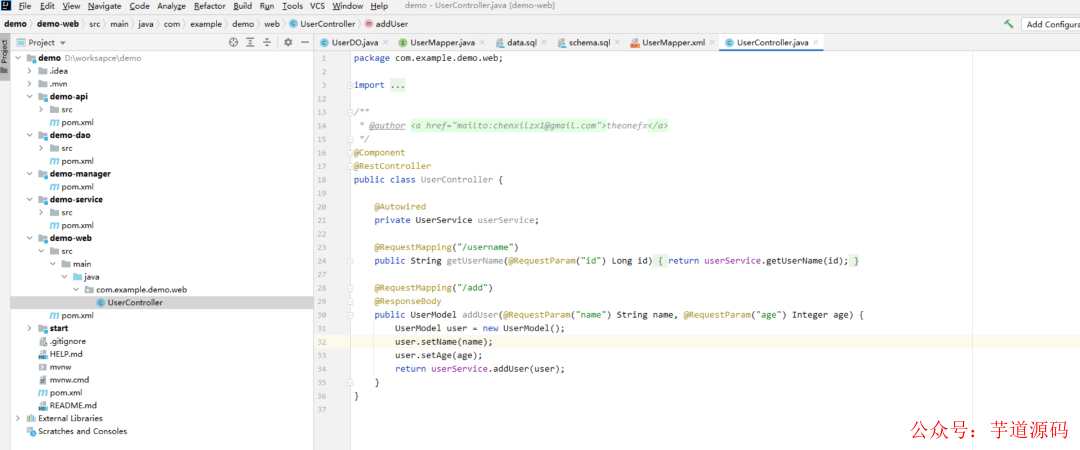Image resolution: width=1080 pixels, height=450 pixels.
Task: Open the Refactor menu
Action: click(x=209, y=6)
